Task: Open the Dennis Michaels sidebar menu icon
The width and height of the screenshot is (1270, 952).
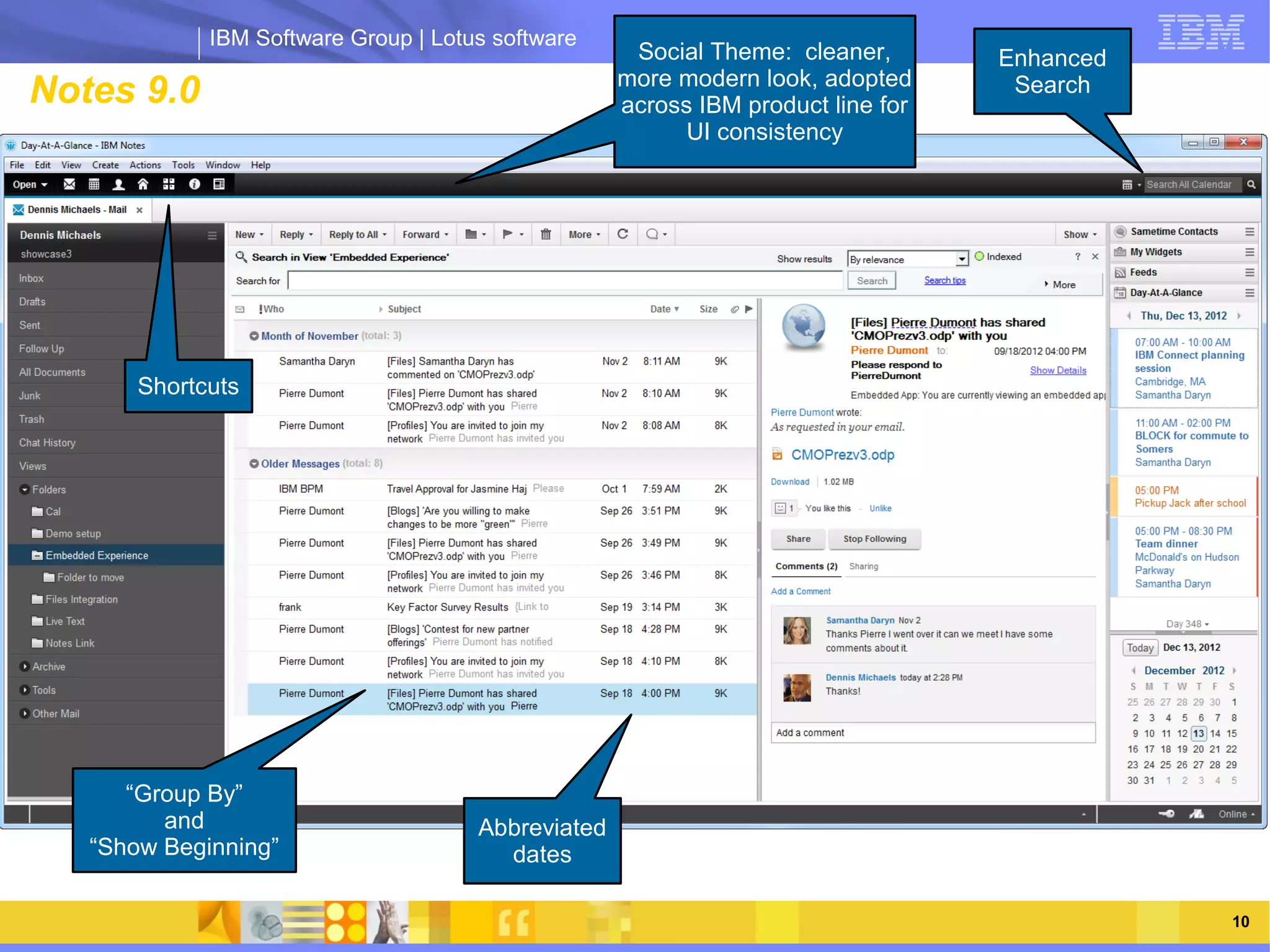Action: pyautogui.click(x=212, y=235)
